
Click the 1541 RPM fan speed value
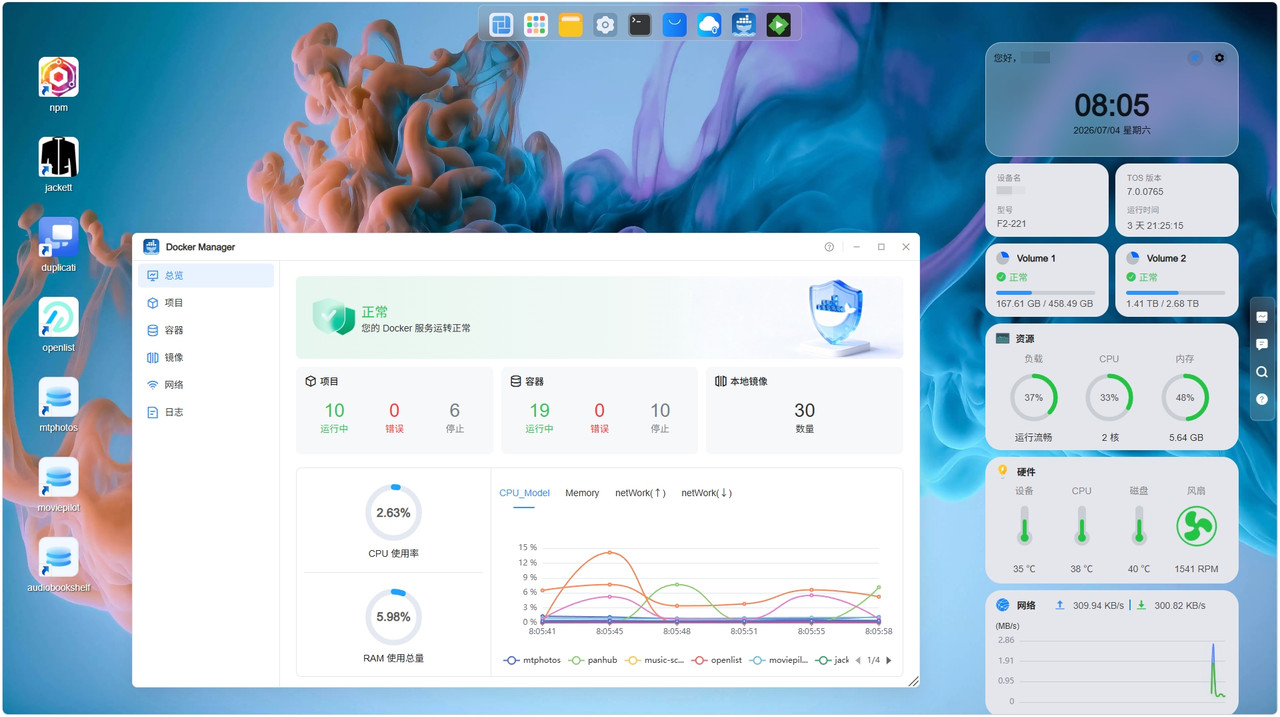pos(1196,569)
